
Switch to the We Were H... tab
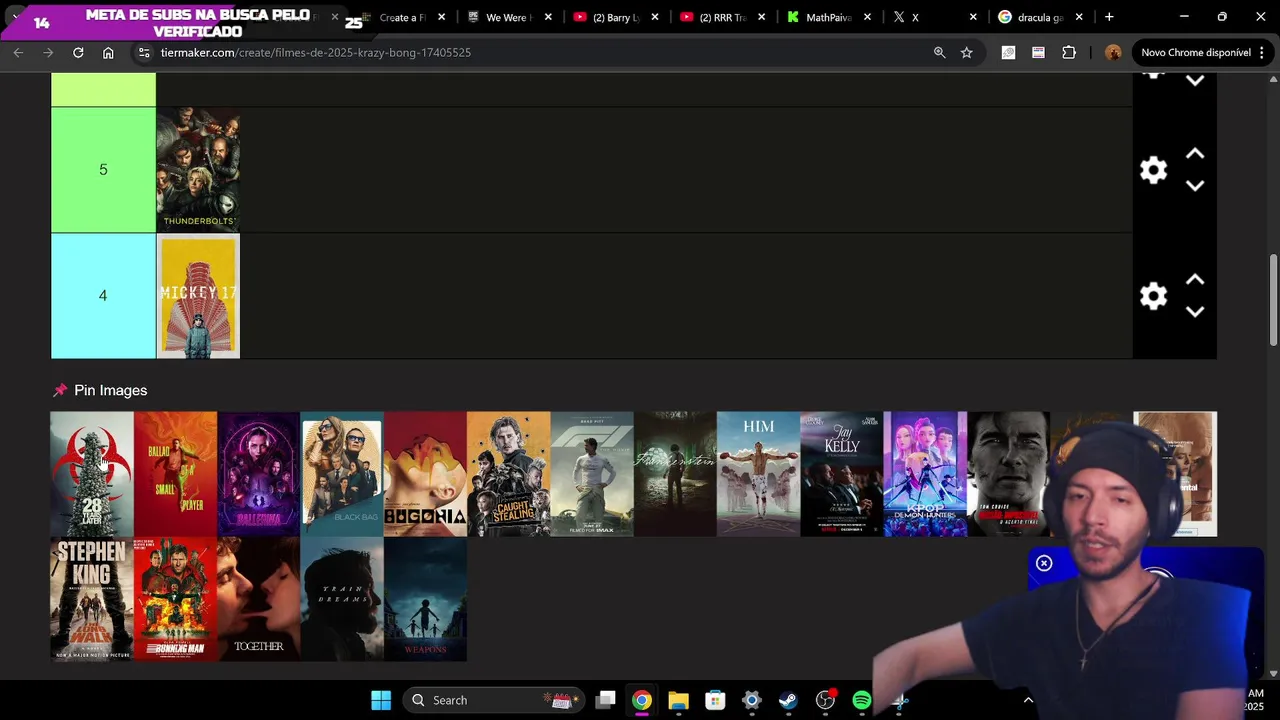(x=510, y=17)
